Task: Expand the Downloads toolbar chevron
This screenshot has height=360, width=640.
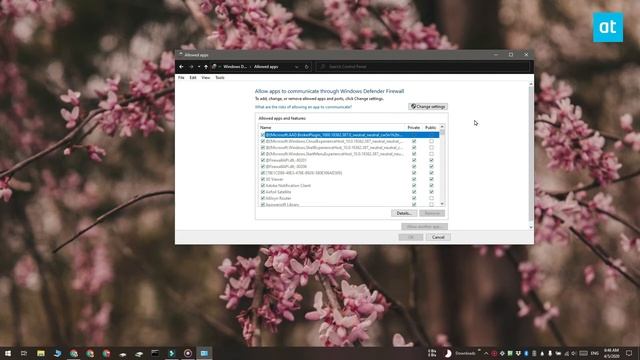Action: tap(479, 351)
